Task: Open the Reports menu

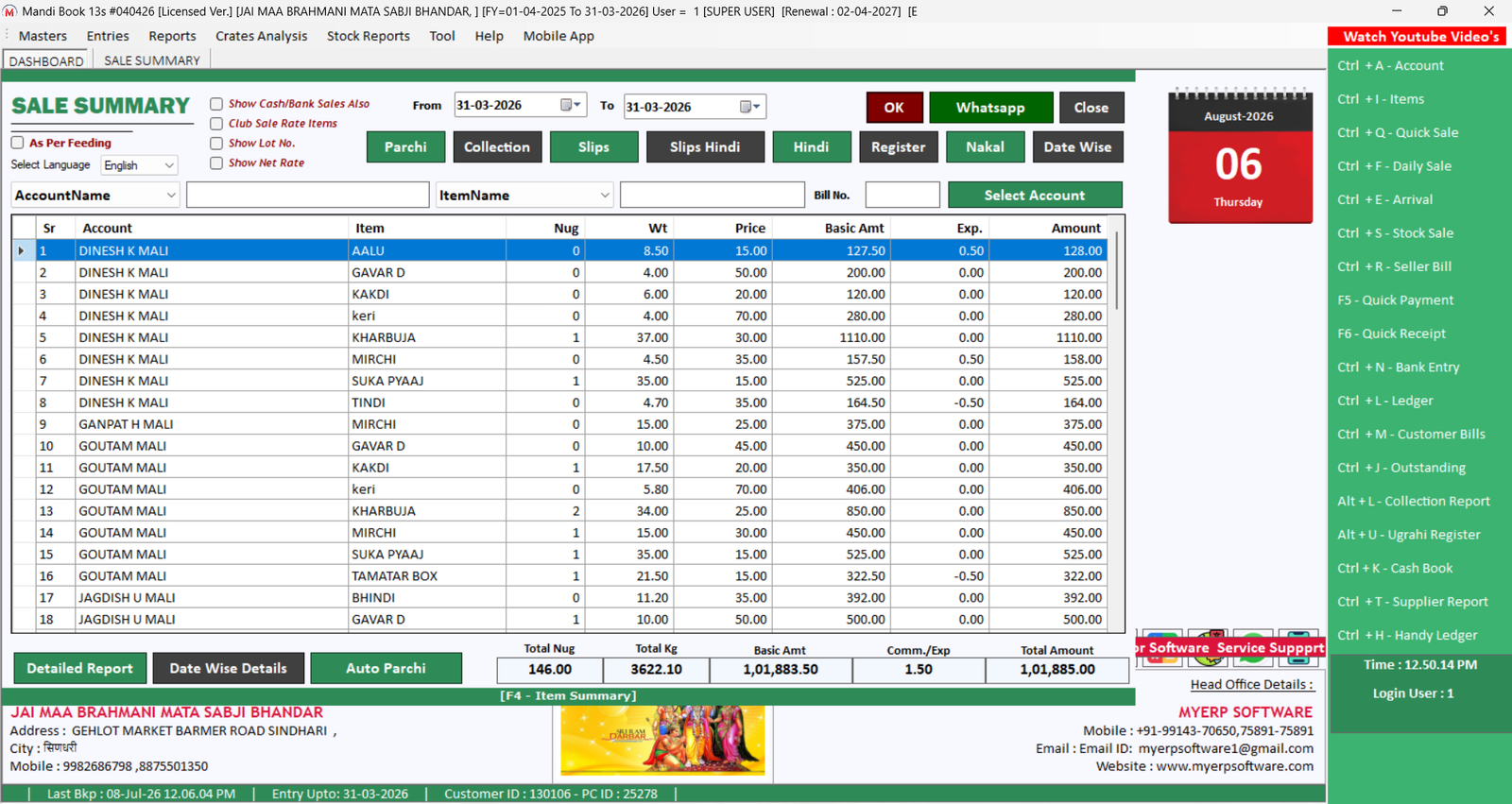Action: click(x=172, y=36)
